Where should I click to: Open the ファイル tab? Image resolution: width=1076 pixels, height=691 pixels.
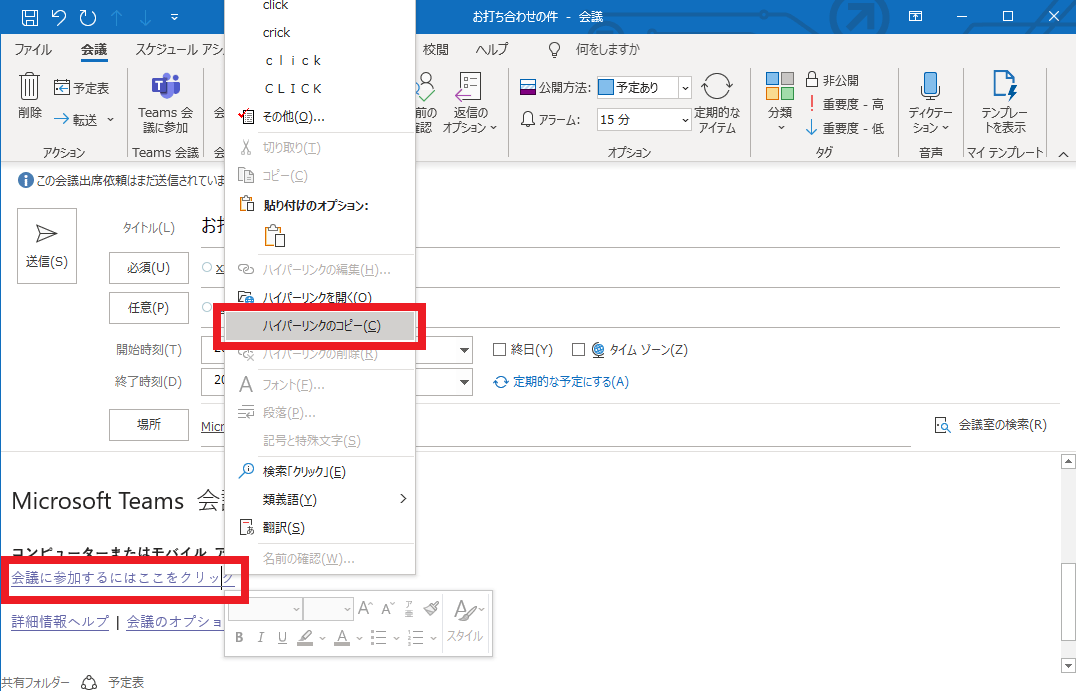[33, 49]
